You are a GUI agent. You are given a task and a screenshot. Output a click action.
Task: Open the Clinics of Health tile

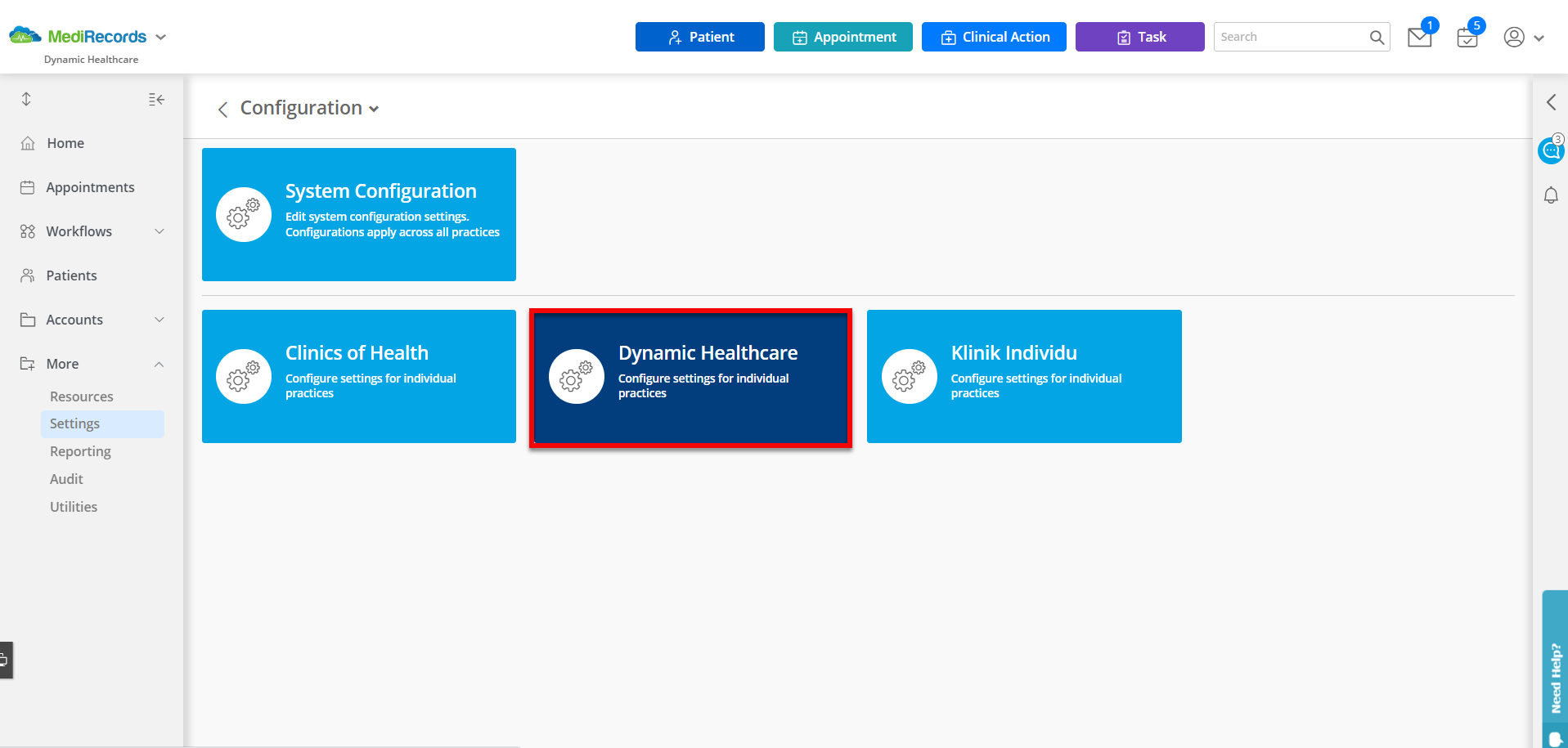point(359,376)
